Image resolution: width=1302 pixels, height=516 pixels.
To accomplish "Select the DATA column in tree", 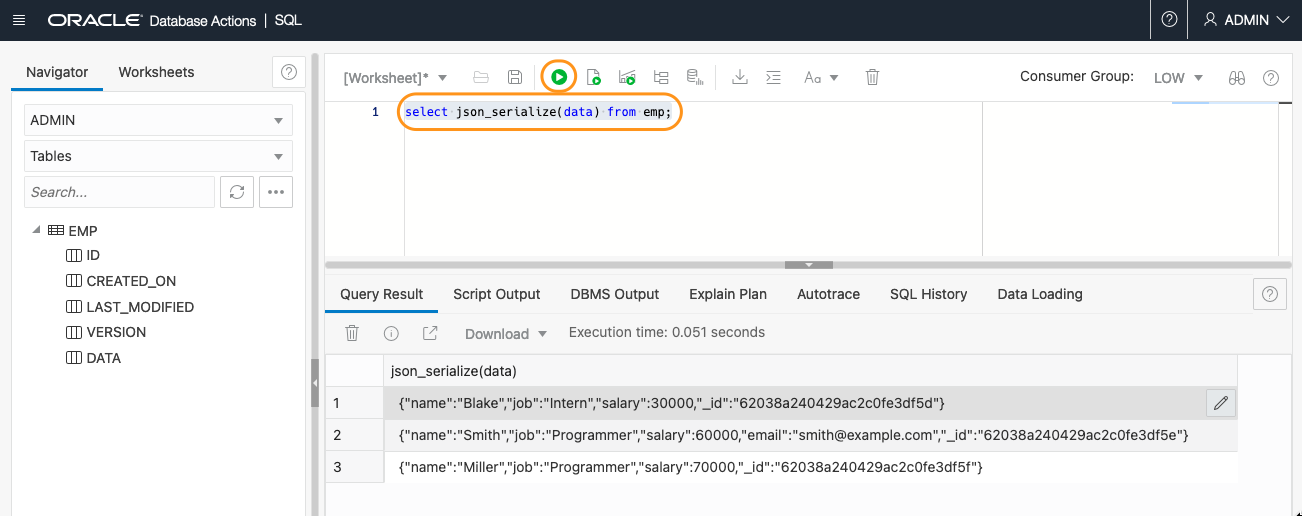I will point(103,358).
